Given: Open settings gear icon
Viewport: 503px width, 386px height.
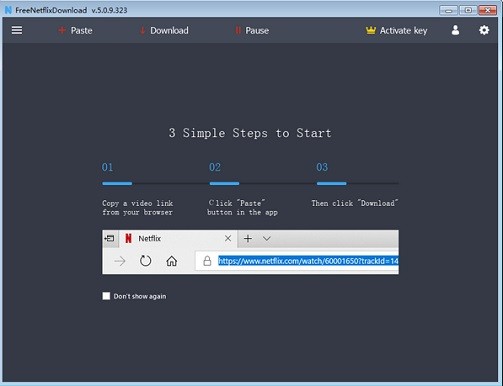Looking at the screenshot, I should [x=484, y=30].
